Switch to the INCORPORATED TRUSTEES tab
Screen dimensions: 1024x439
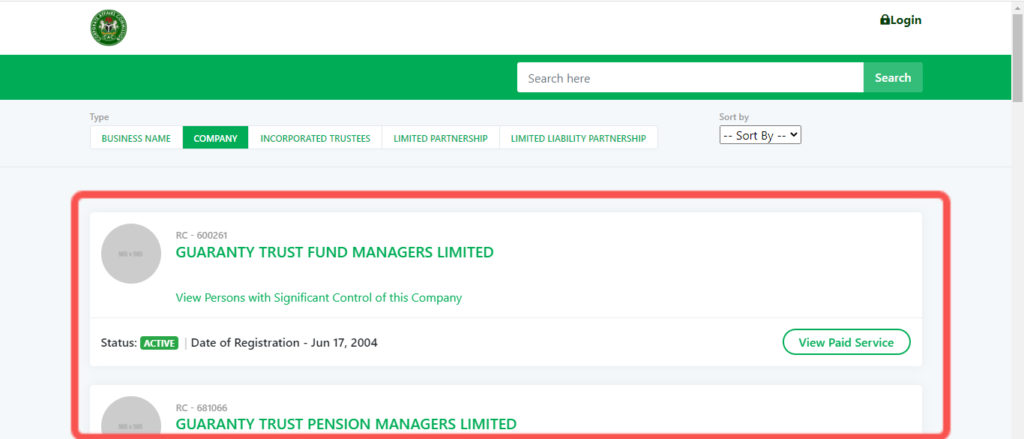point(315,138)
